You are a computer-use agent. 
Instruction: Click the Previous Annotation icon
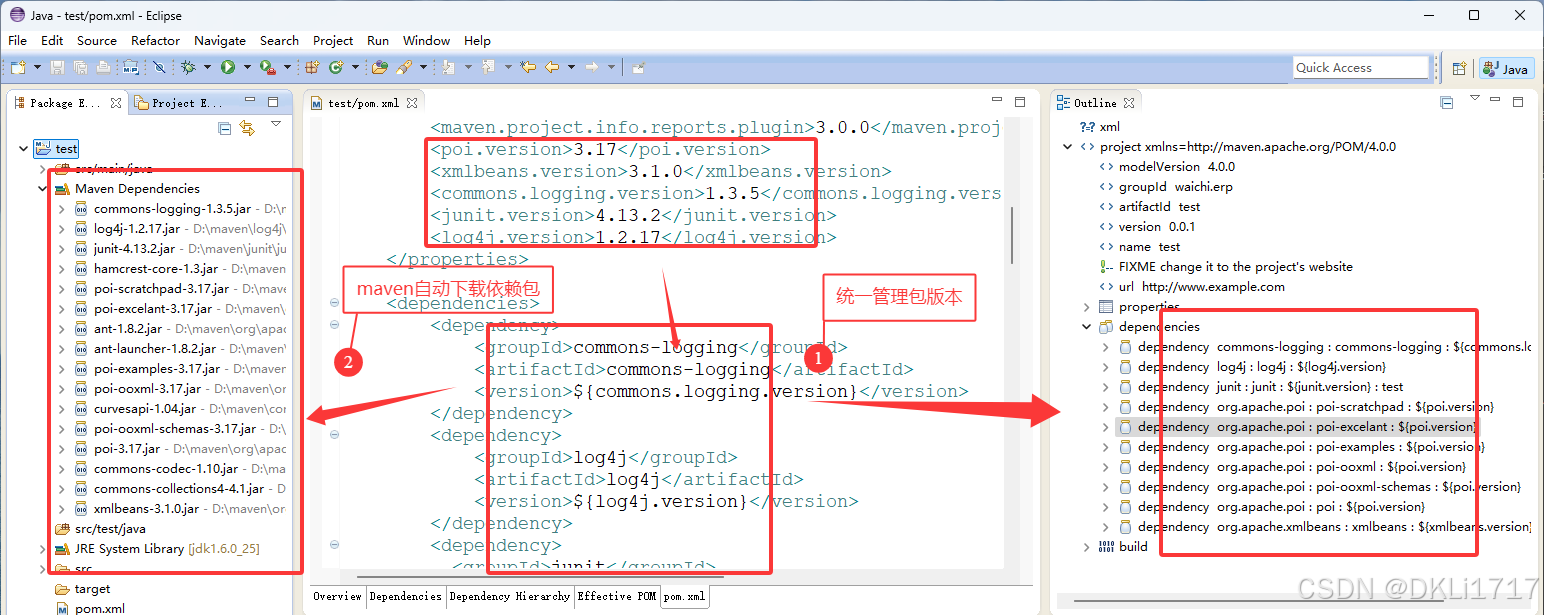coord(488,67)
